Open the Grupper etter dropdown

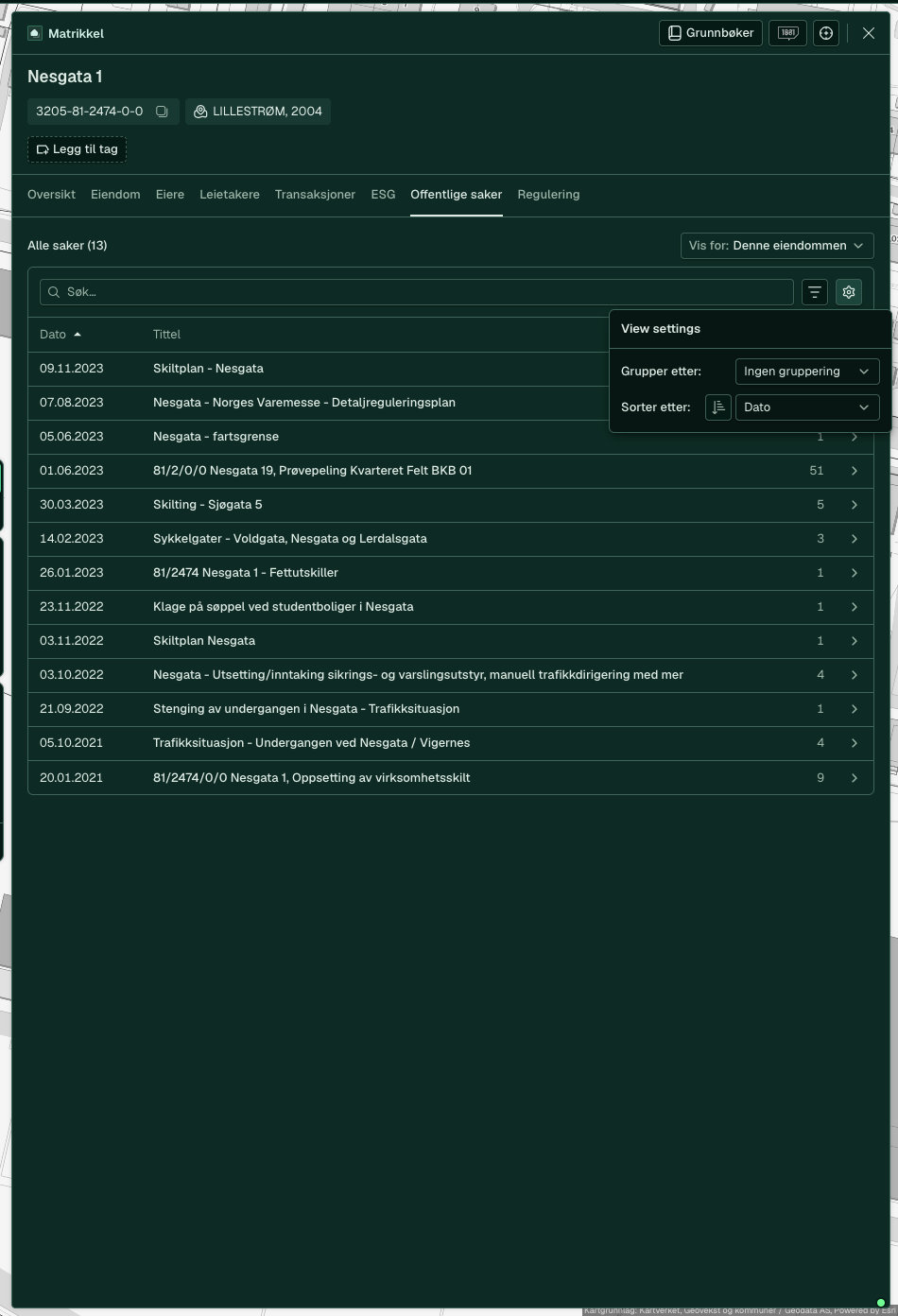[x=807, y=372]
